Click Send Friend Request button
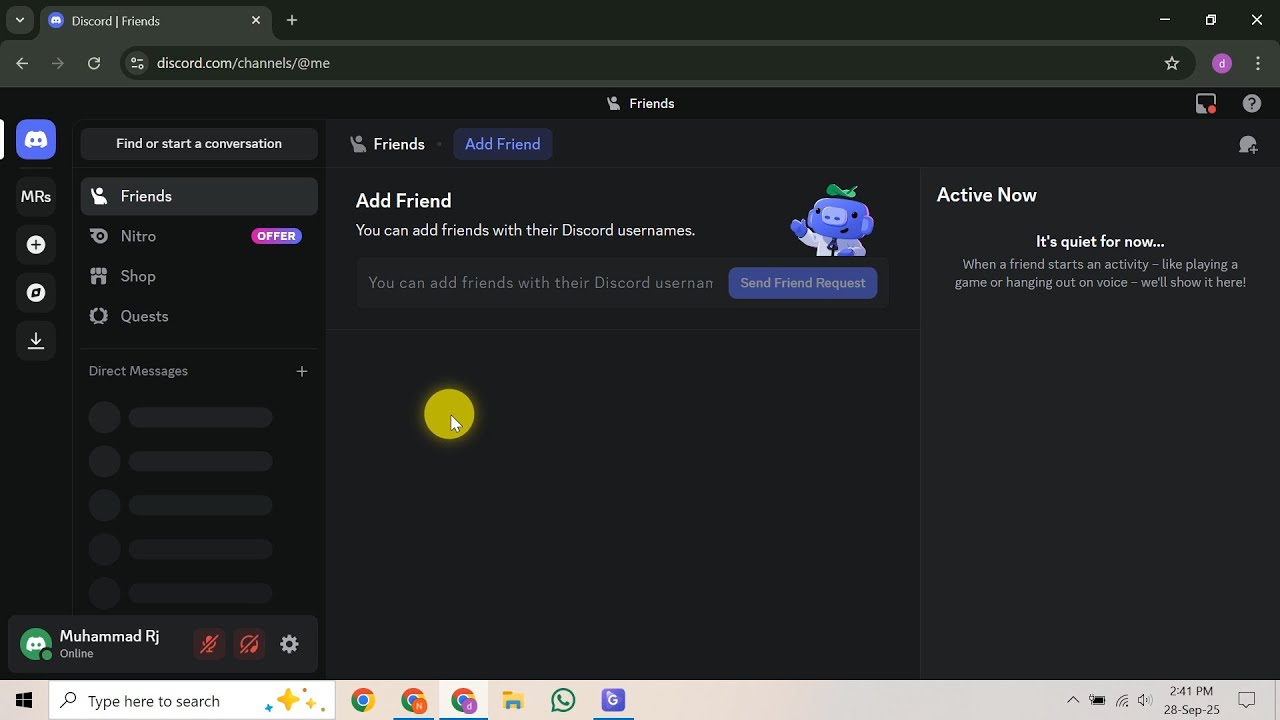 pos(803,283)
